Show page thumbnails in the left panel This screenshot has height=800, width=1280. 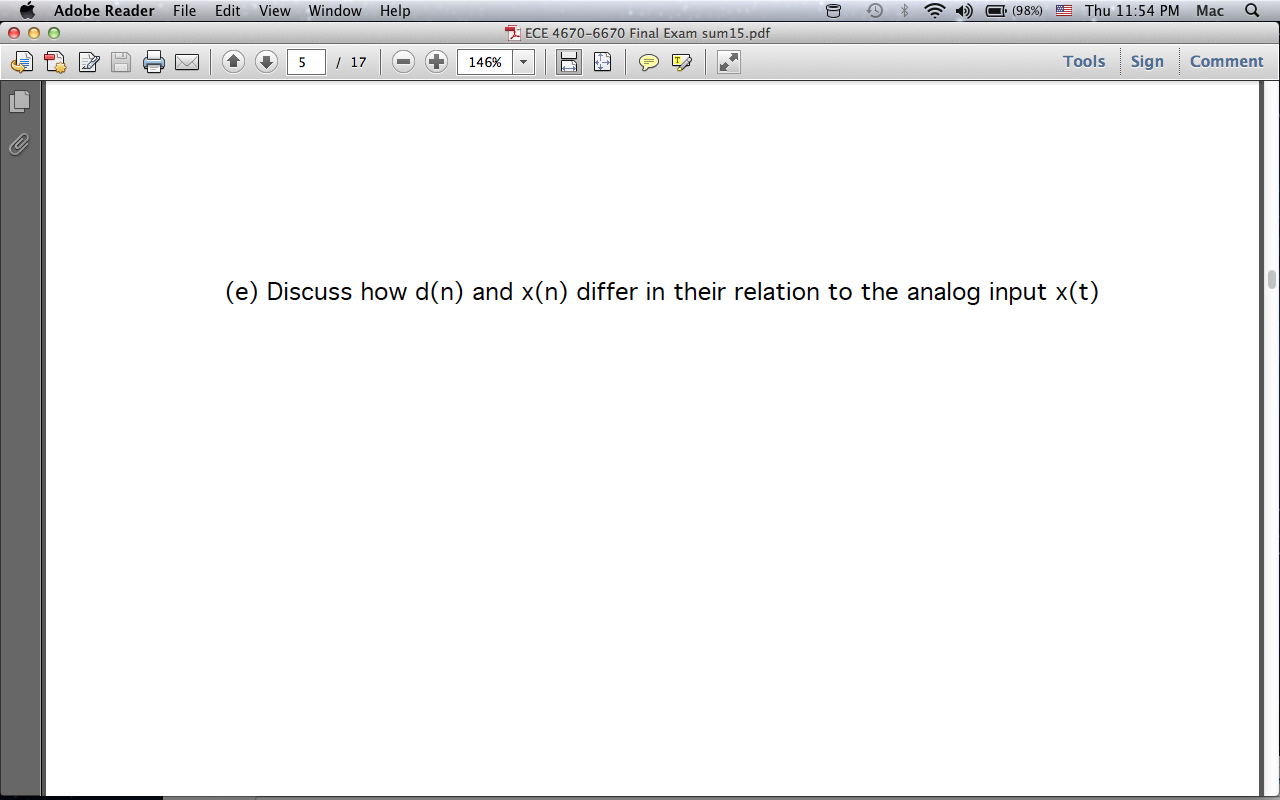coord(19,101)
